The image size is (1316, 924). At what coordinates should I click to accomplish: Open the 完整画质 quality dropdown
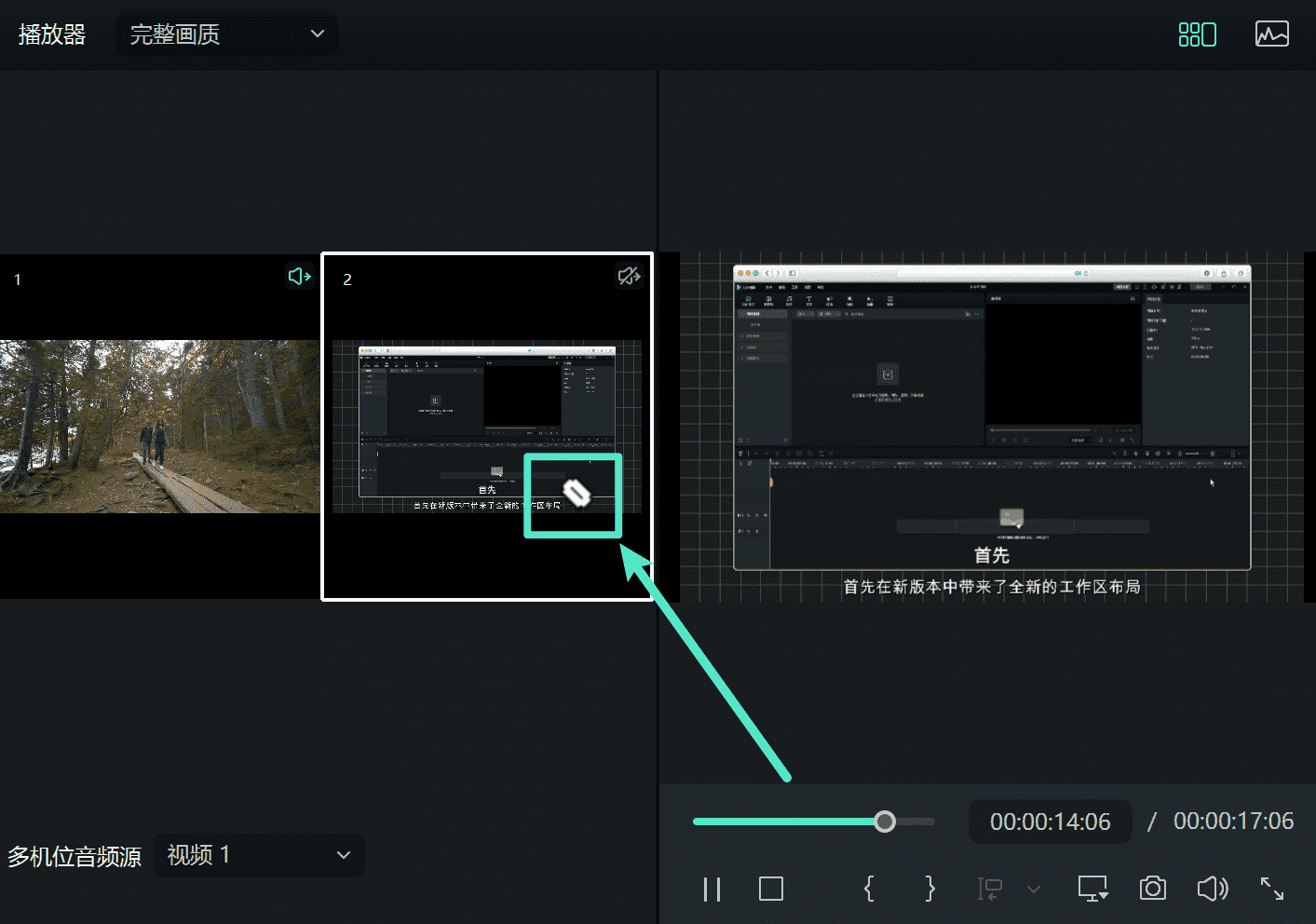[226, 34]
